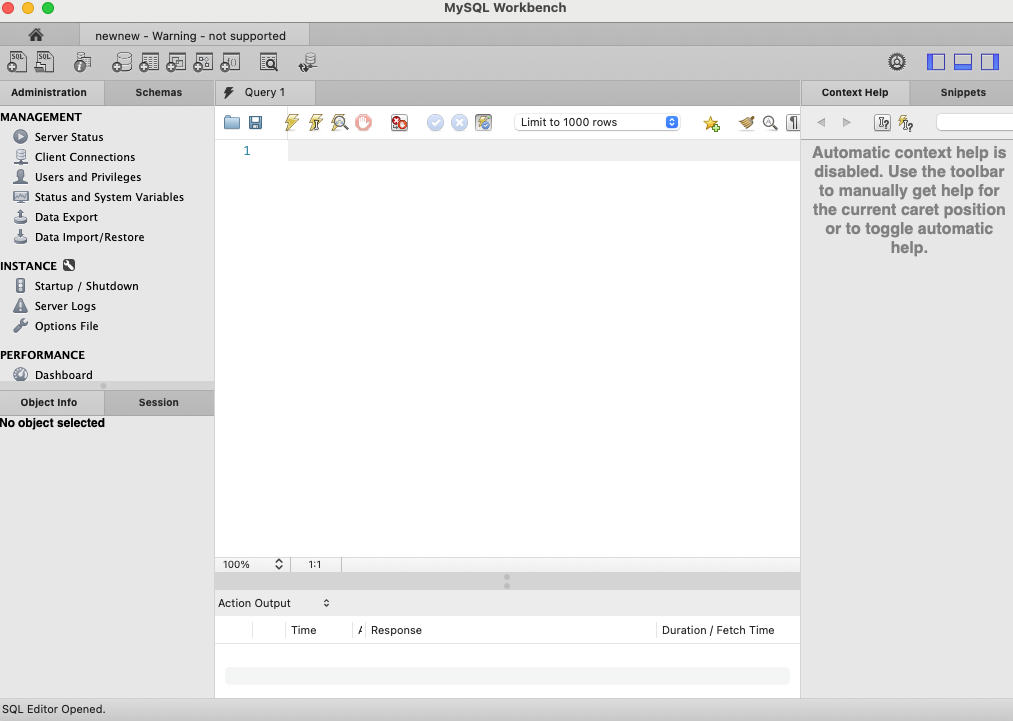This screenshot has height=721, width=1013.
Task: Create a new schema icon
Action: (x=122, y=62)
